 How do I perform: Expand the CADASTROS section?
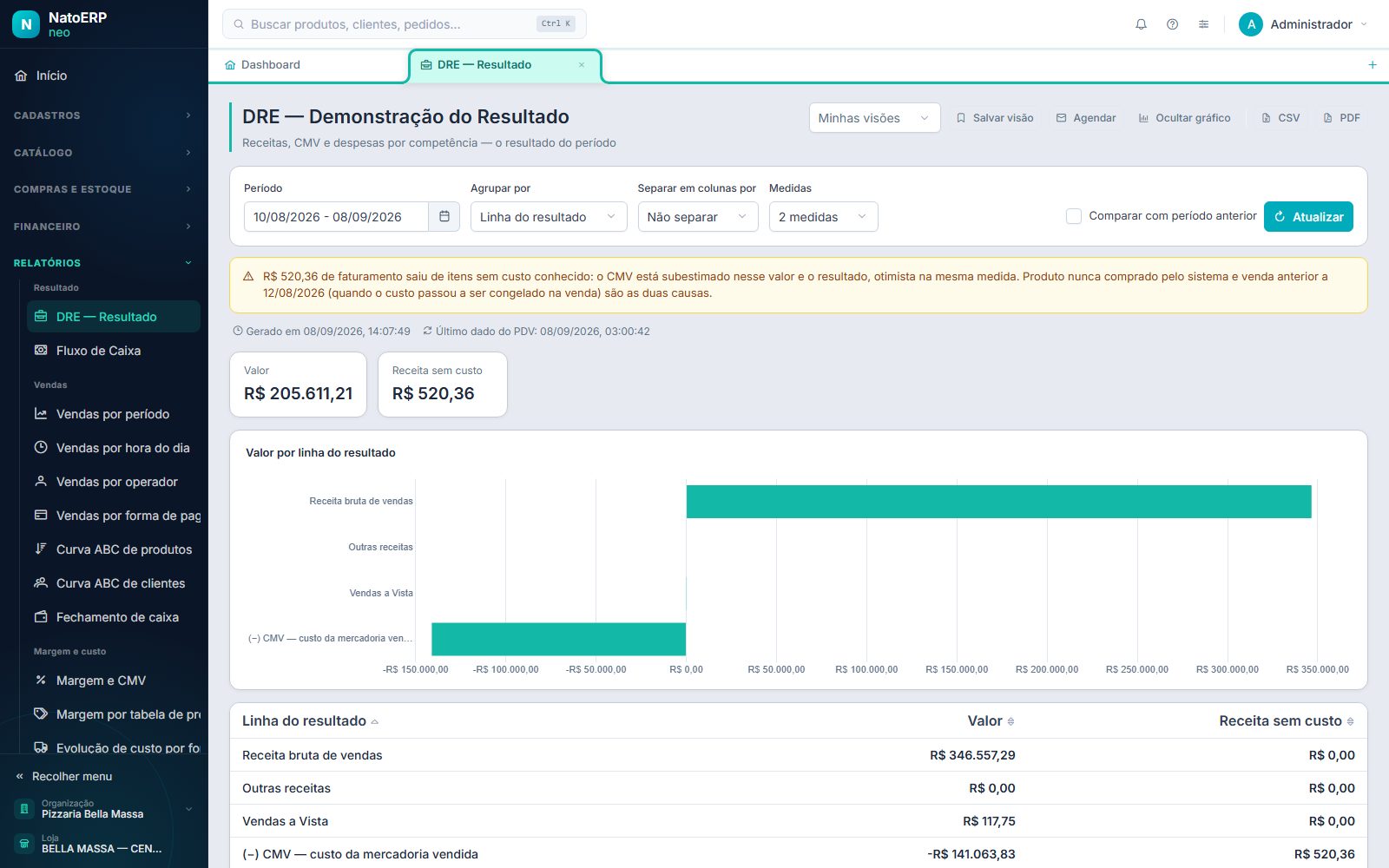(x=104, y=115)
